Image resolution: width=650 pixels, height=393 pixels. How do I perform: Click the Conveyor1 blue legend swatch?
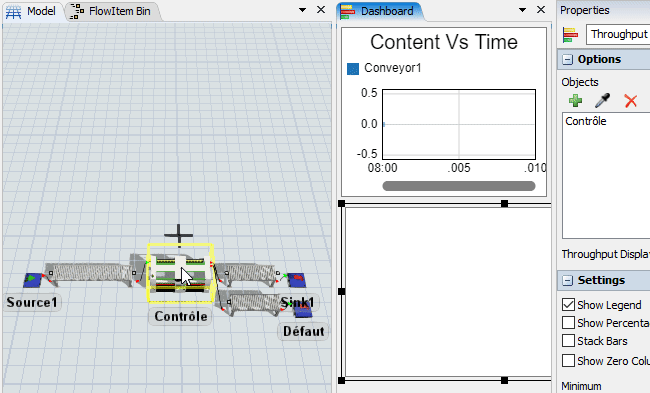pos(353,69)
